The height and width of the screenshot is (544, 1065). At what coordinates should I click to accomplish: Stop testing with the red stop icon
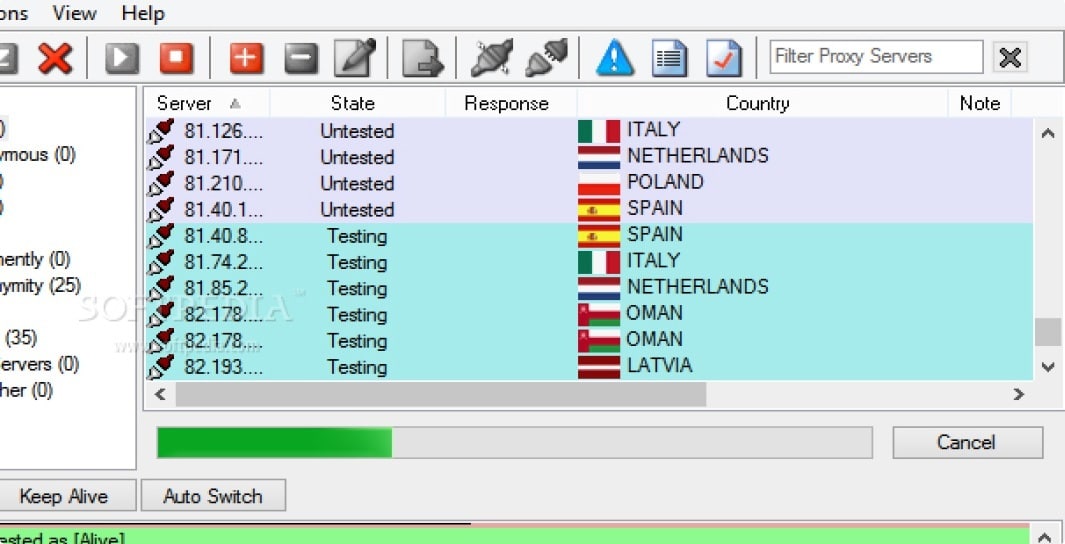pos(177,58)
